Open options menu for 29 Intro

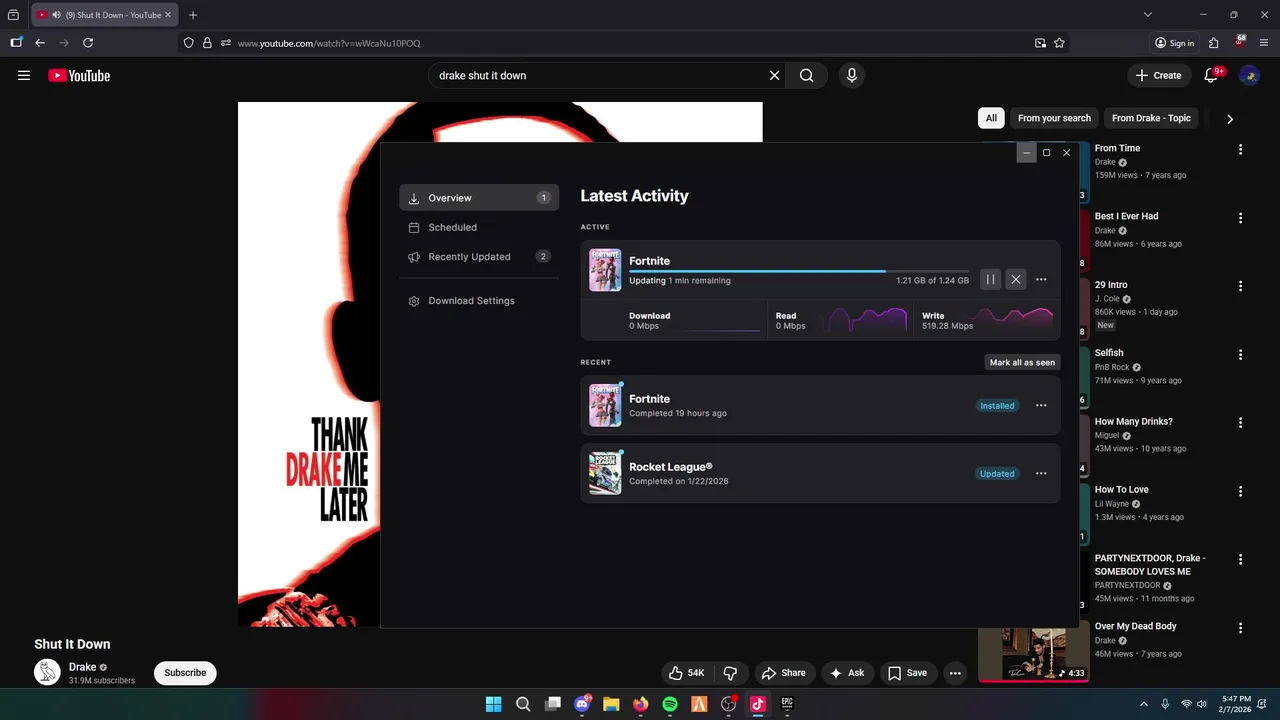tap(1241, 286)
